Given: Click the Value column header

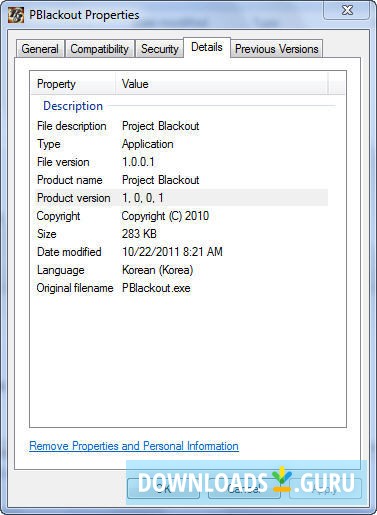Looking at the screenshot, I should point(222,84).
